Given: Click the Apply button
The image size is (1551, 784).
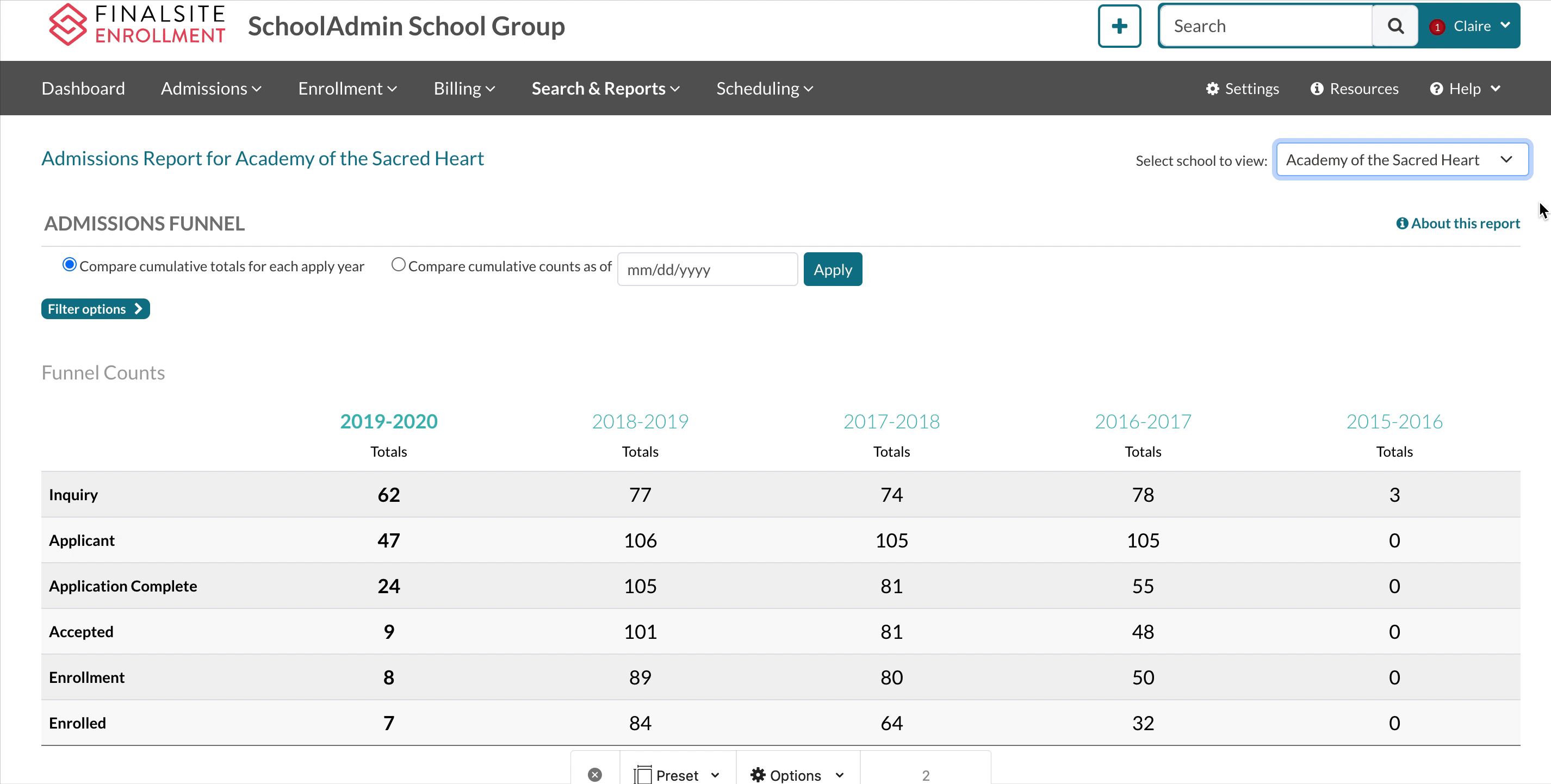Looking at the screenshot, I should coord(832,269).
